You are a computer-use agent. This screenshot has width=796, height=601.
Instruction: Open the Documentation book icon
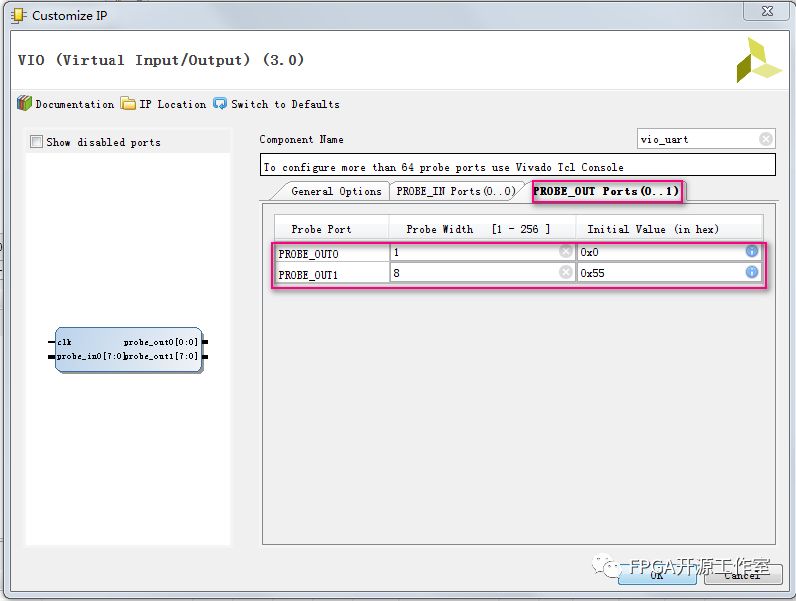click(25, 104)
